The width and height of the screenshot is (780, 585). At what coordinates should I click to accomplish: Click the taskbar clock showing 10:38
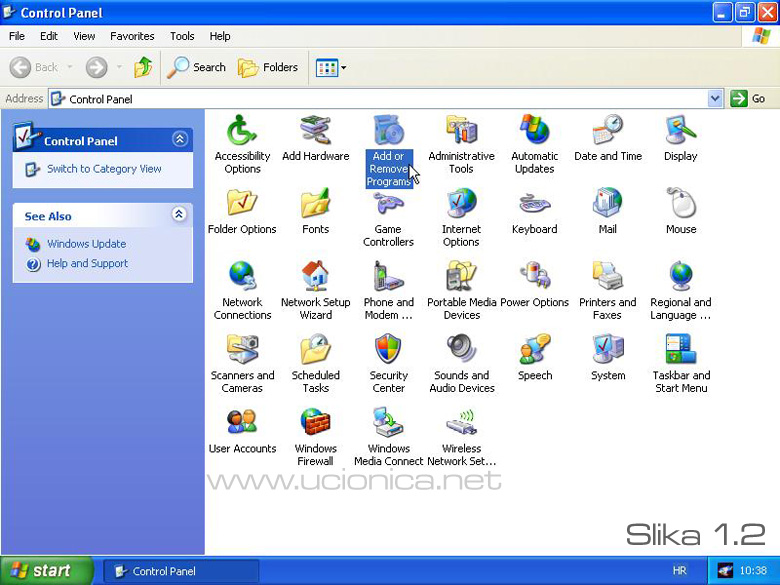coord(753,571)
